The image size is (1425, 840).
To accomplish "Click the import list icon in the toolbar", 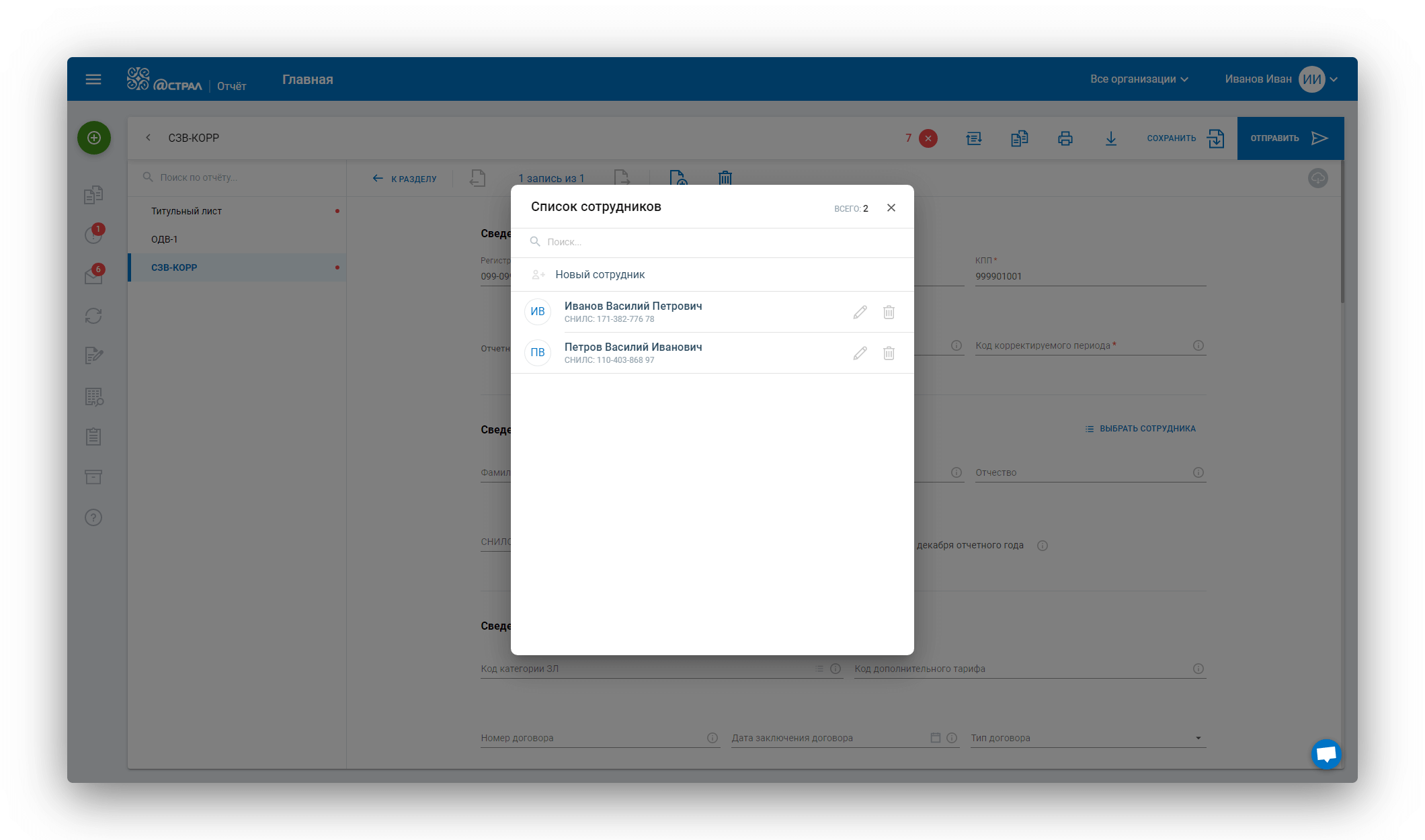I will (x=974, y=138).
